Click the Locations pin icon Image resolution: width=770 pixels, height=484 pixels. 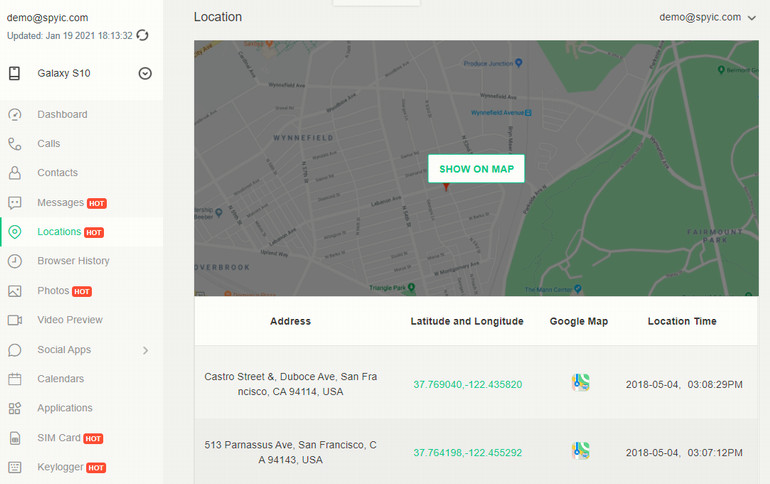tap(15, 232)
